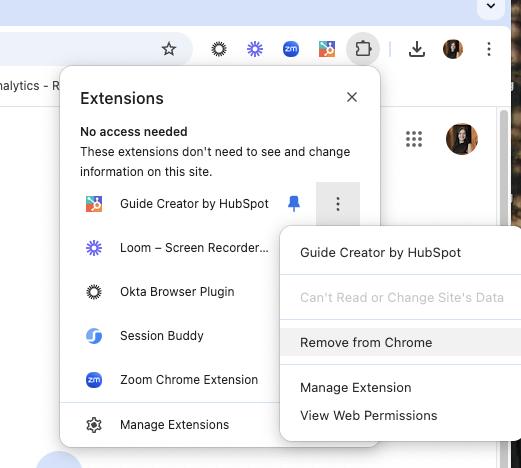Click the Okta icon in extensions list
Image resolution: width=521 pixels, height=468 pixels.
click(94, 292)
